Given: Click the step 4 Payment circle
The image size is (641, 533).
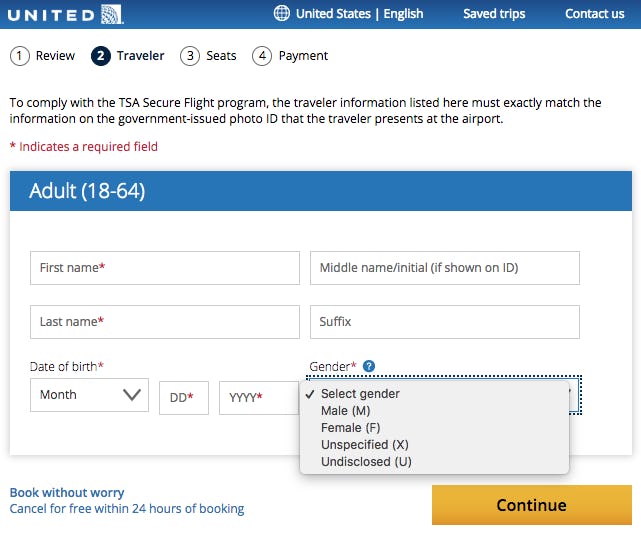Looking at the screenshot, I should 262,56.
